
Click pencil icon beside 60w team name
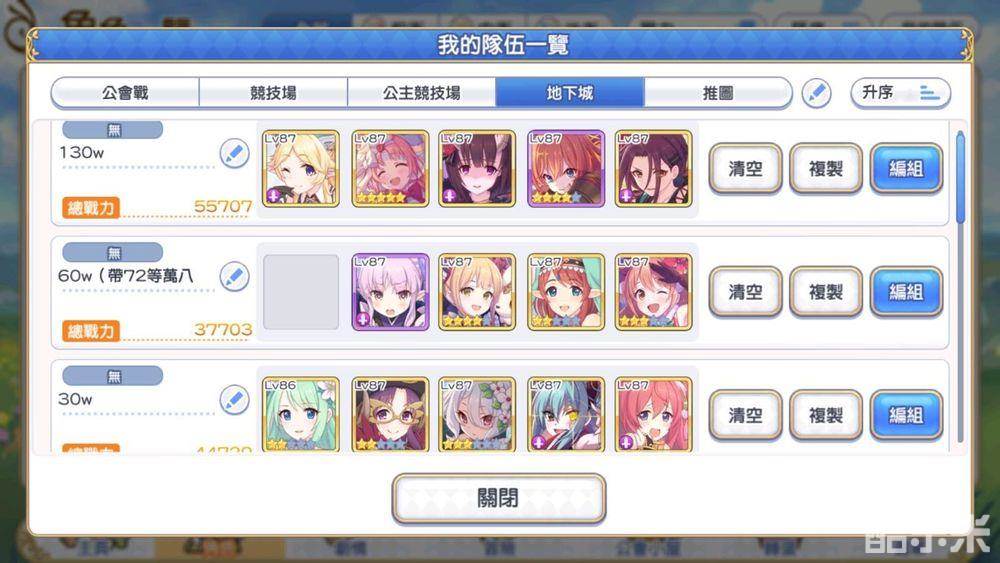coord(234,277)
